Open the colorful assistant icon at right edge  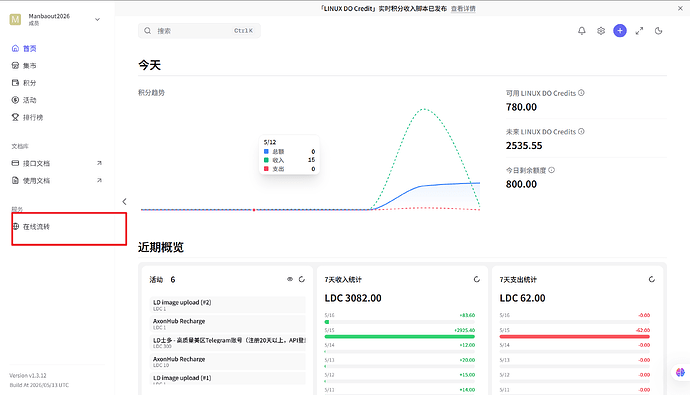(x=680, y=373)
